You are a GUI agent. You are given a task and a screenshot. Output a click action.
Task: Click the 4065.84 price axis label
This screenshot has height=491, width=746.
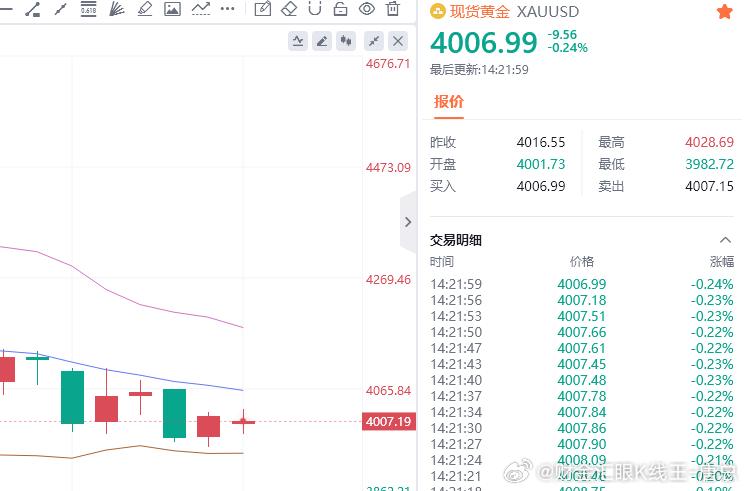point(388,391)
